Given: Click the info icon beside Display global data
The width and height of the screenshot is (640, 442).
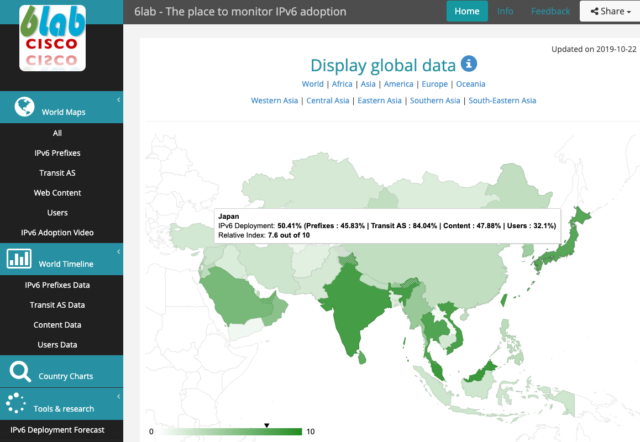Looking at the screenshot, I should 469,64.
